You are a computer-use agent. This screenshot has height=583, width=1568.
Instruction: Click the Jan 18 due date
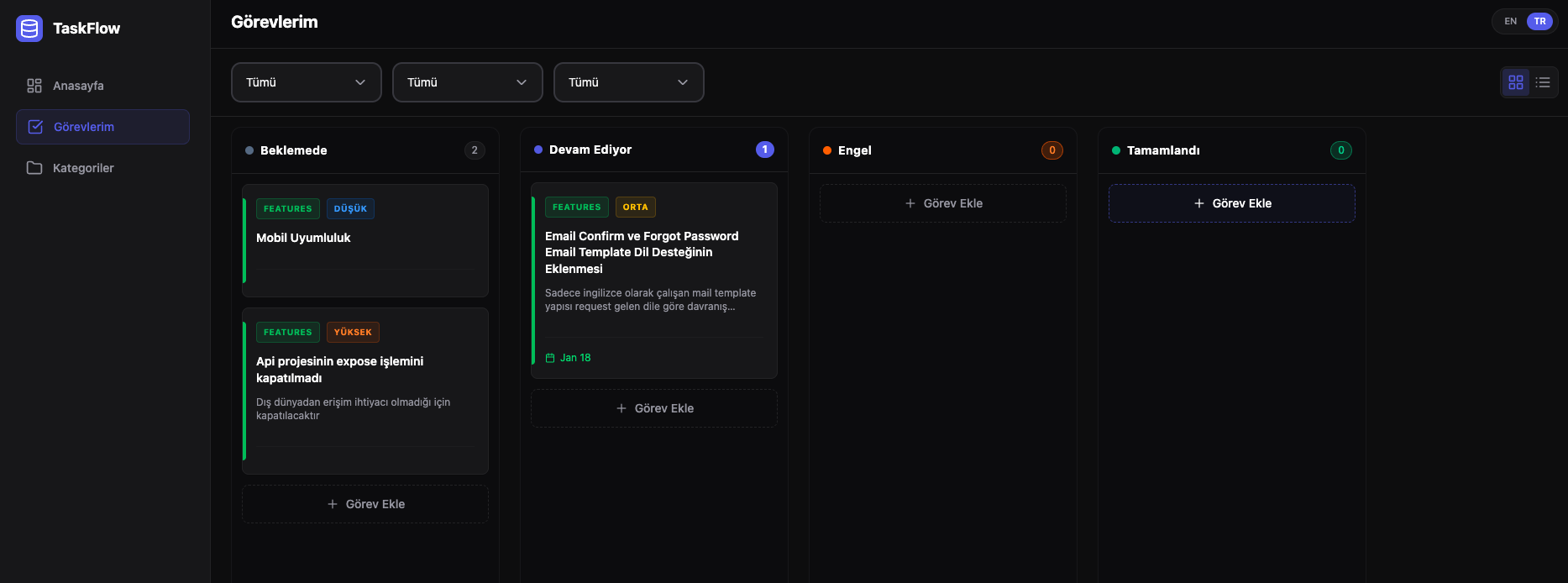click(x=569, y=358)
